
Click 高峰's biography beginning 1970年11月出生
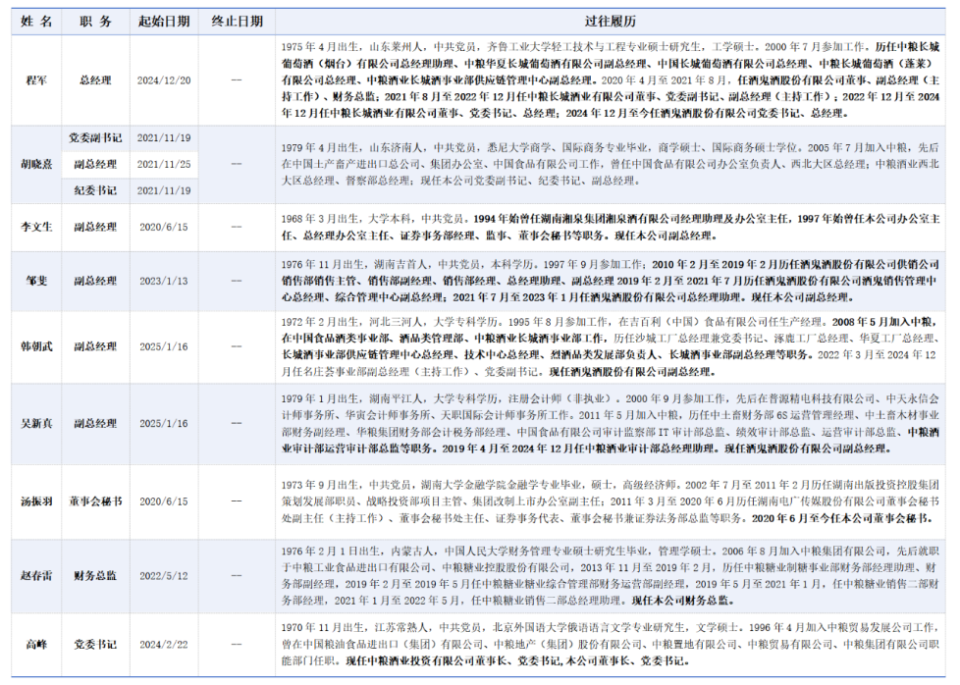coord(610,645)
